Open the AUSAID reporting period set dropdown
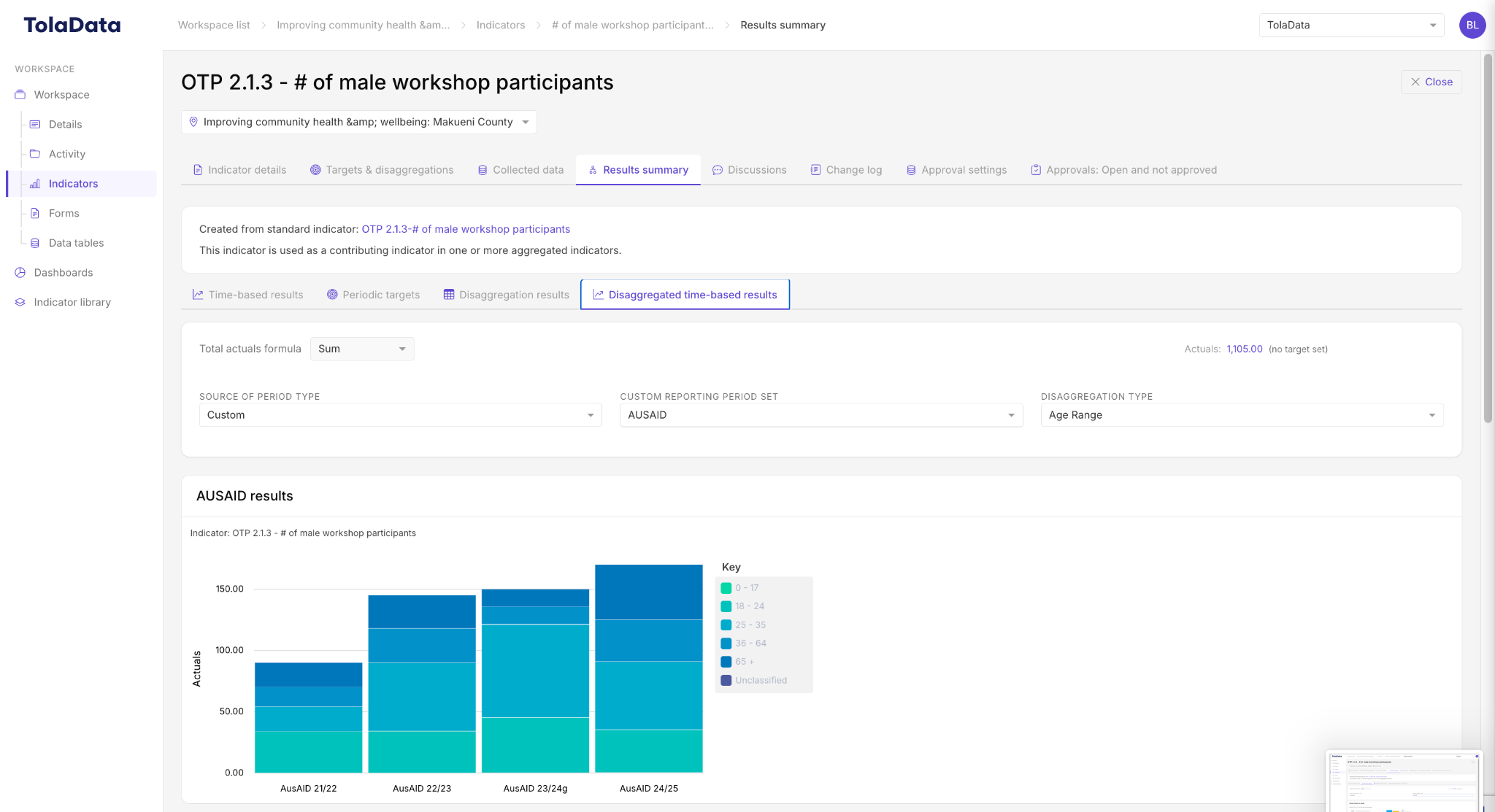The width and height of the screenshot is (1495, 812). point(821,415)
